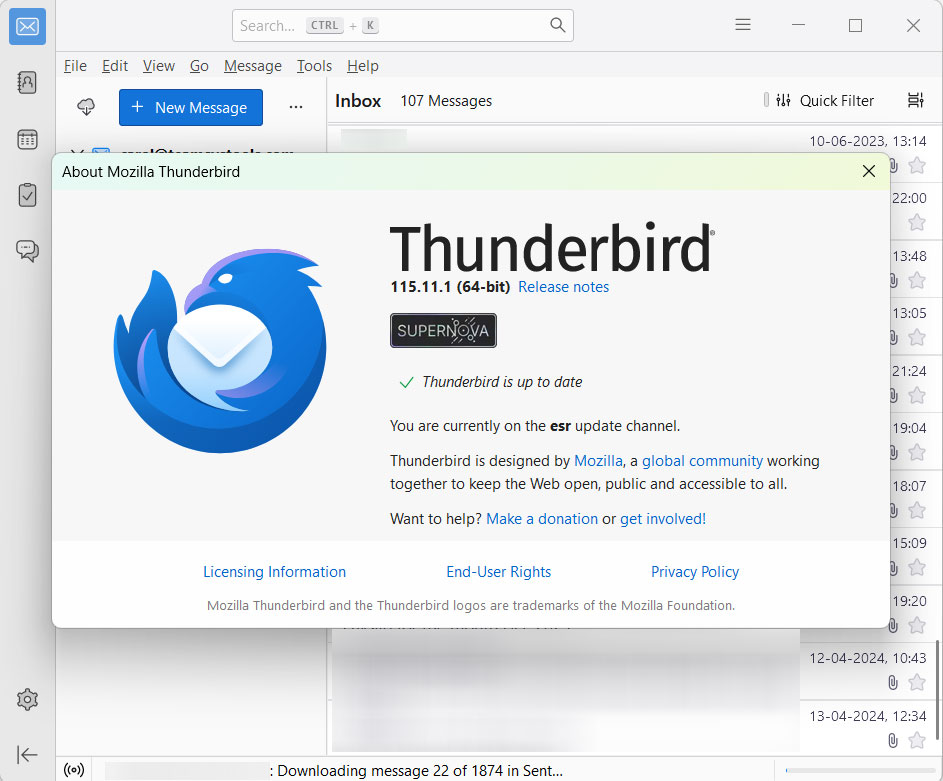
Task: Star the message dated 12-04-2024
Action: click(x=917, y=682)
